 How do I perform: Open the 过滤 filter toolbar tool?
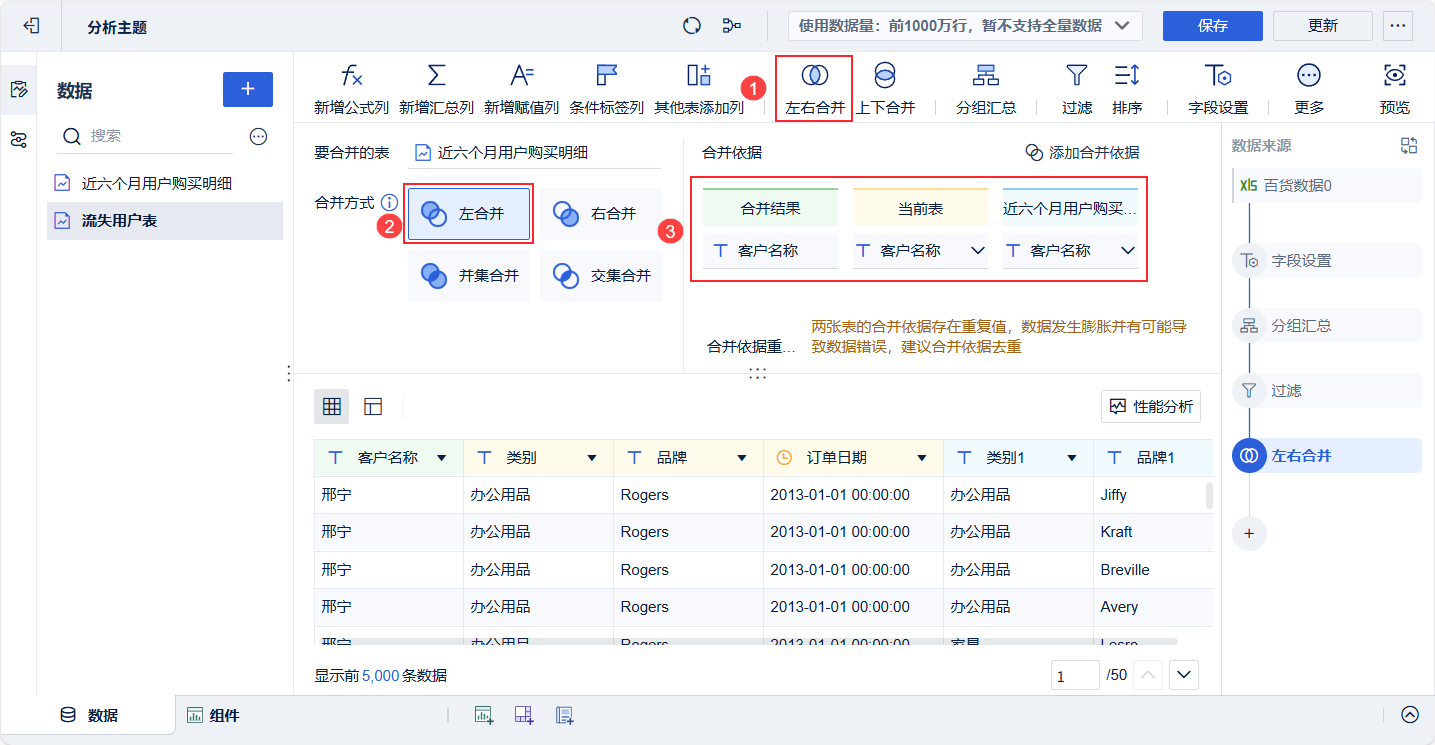pos(1076,89)
